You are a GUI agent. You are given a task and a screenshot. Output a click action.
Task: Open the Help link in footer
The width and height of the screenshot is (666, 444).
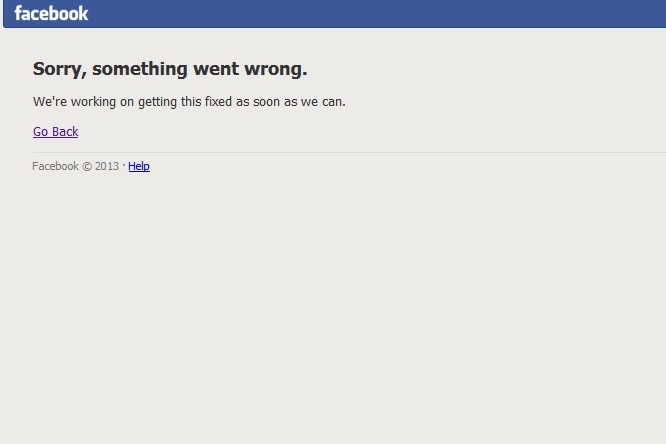pyautogui.click(x=139, y=166)
